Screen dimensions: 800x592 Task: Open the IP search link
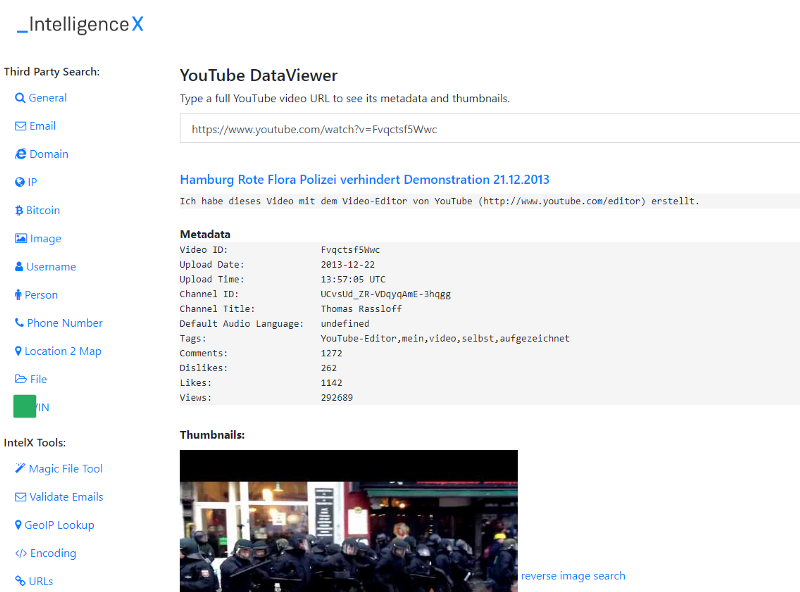[x=32, y=182]
